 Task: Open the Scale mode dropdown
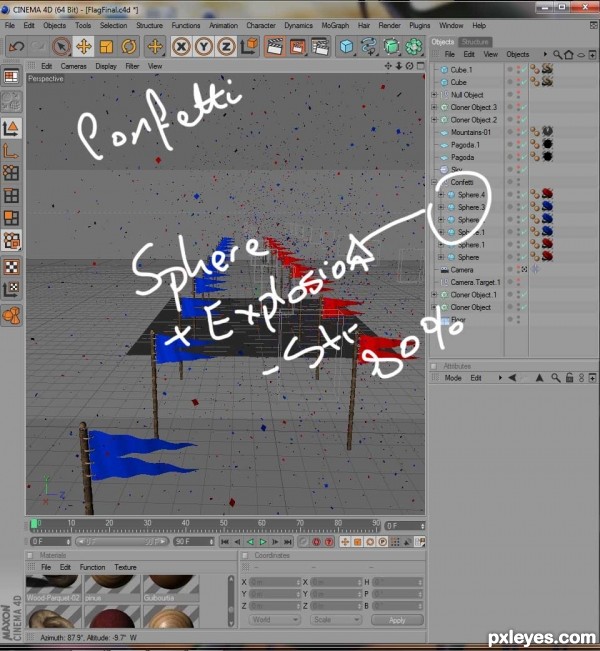336,619
